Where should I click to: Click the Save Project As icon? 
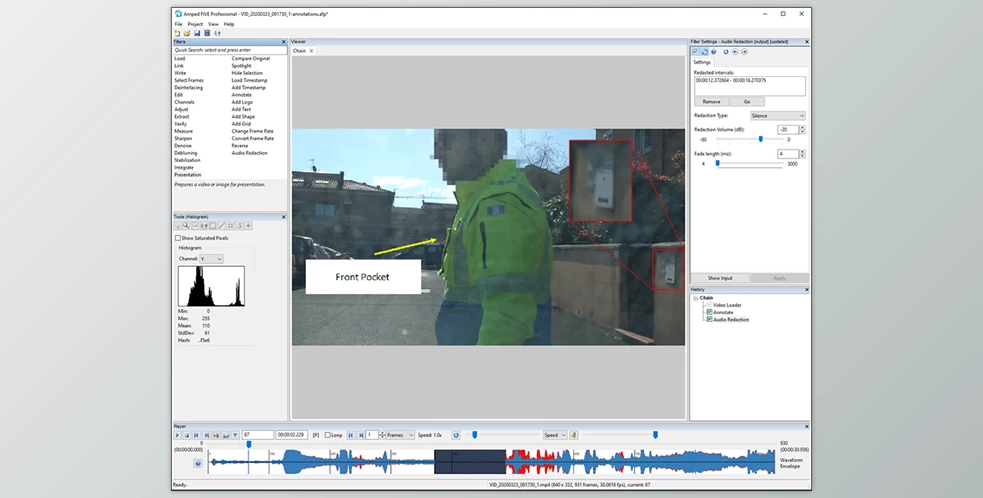tap(207, 33)
